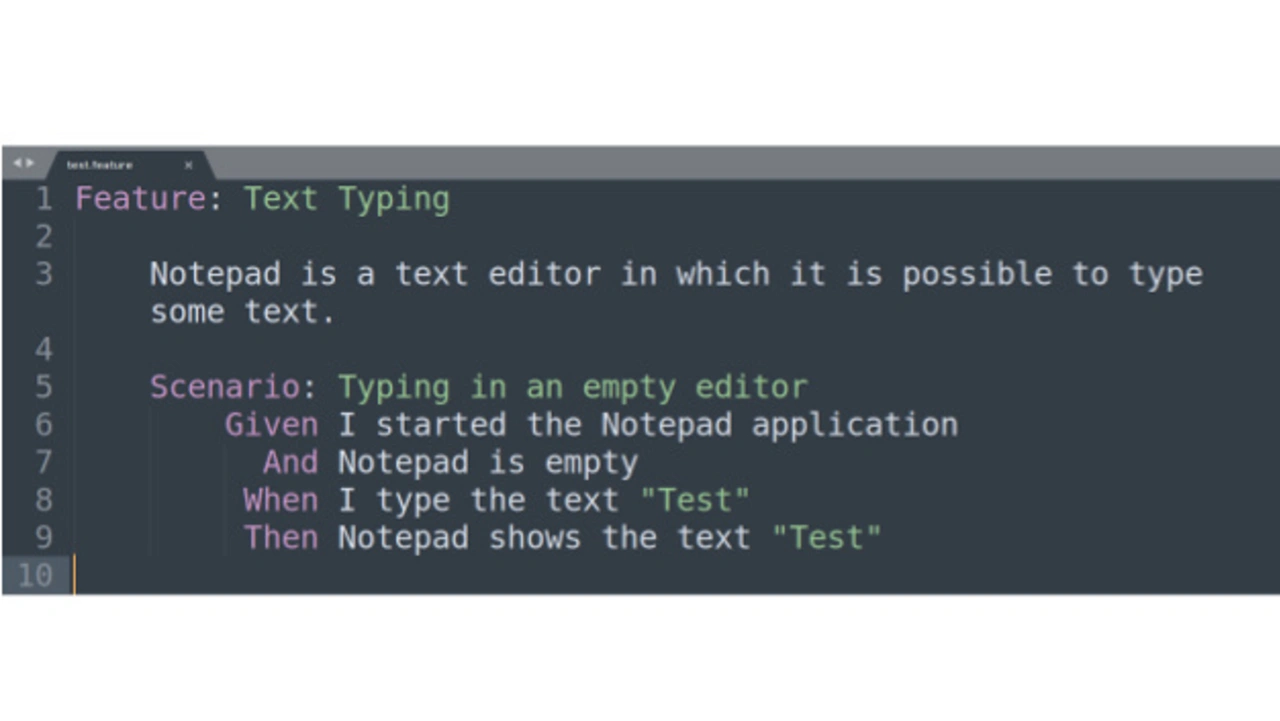Viewport: 1280px width, 721px height.
Task: Place cursor on the "Feature" keyword
Action: click(x=139, y=199)
